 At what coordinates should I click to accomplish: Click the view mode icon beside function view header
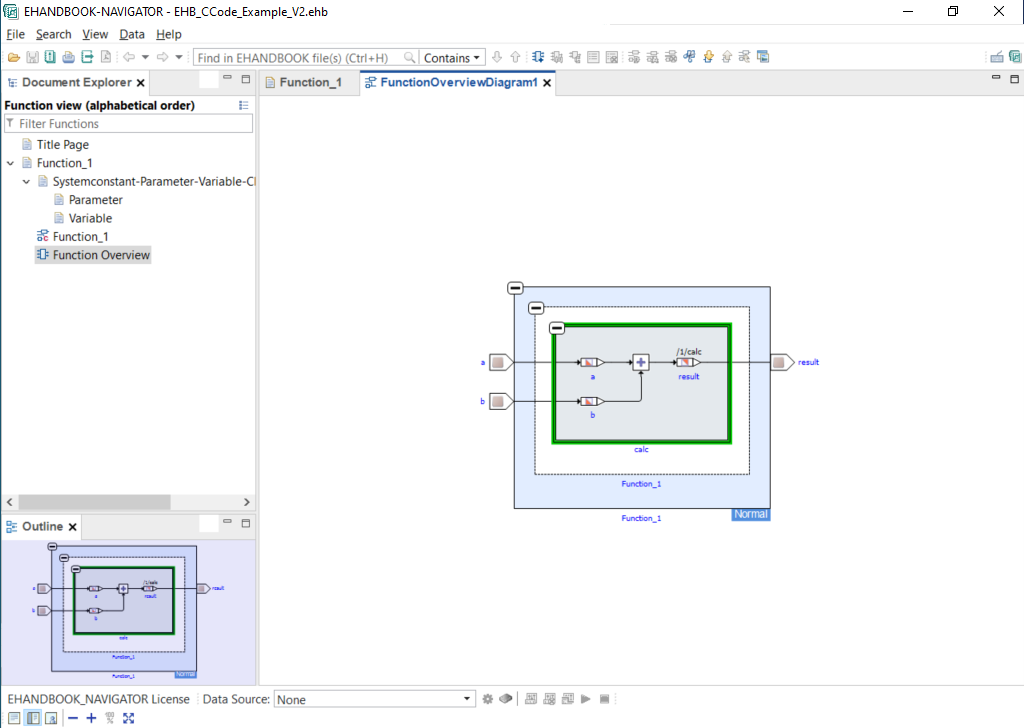(x=244, y=105)
